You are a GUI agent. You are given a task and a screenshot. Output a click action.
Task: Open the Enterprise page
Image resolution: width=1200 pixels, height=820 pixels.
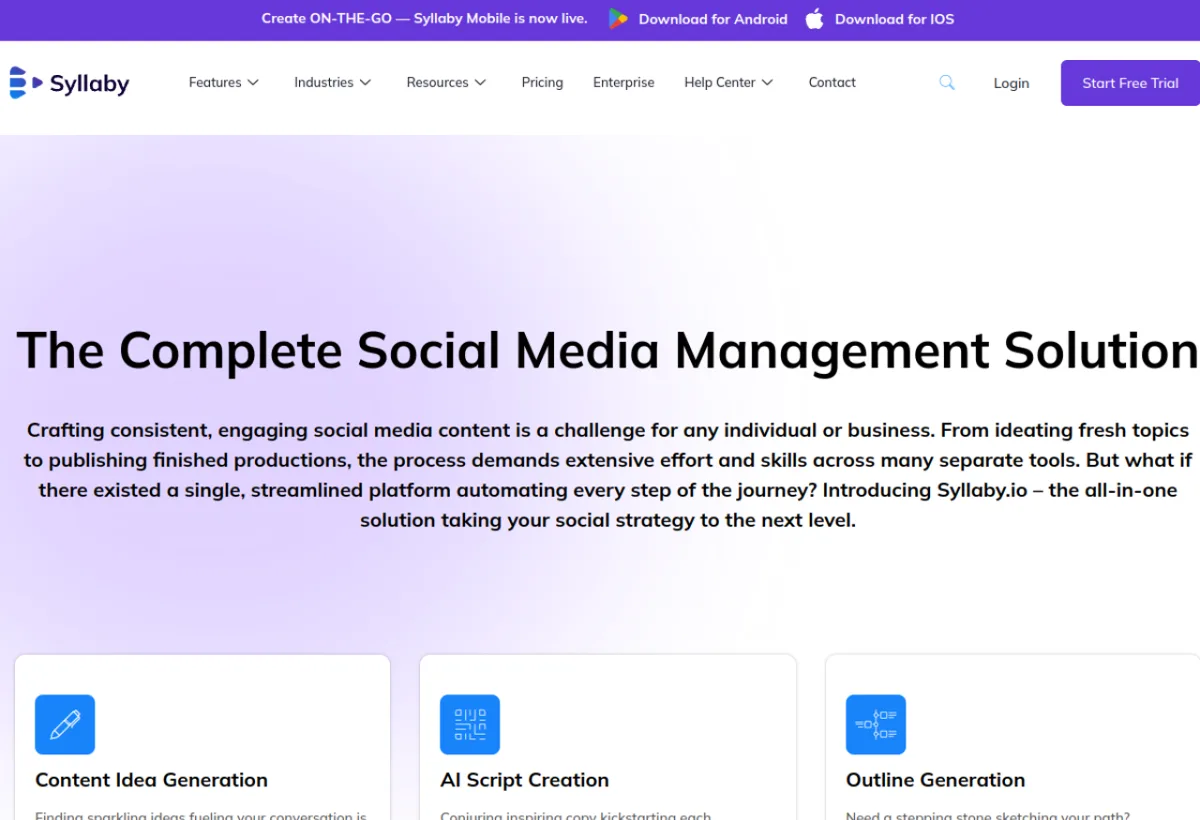(624, 83)
